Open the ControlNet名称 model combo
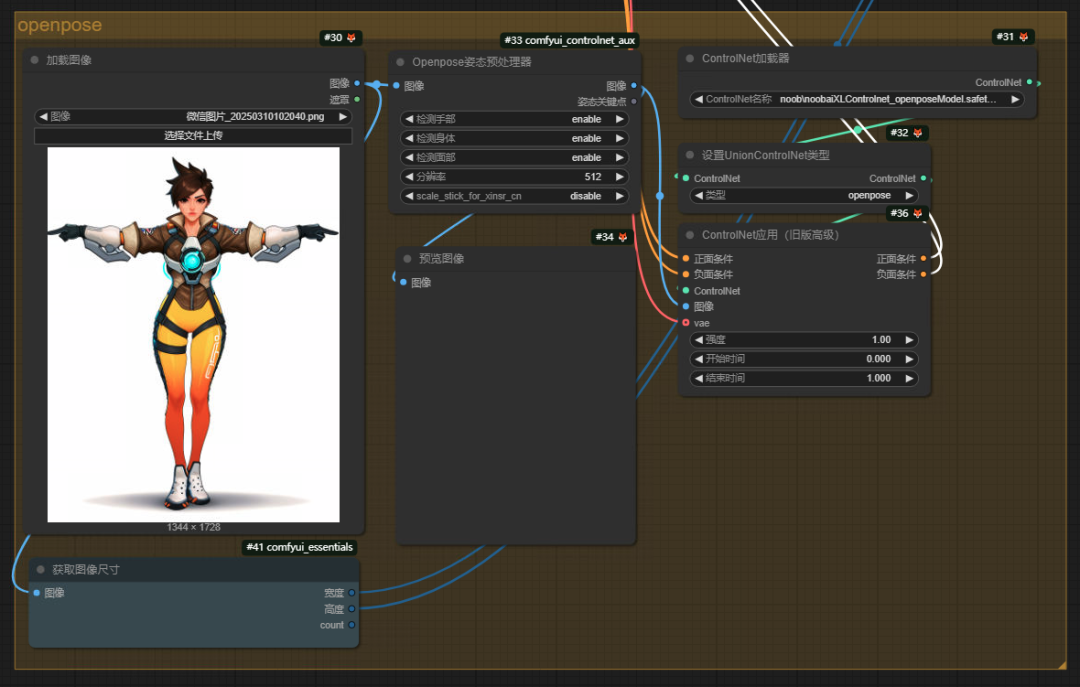Viewport: 1080px width, 687px height. point(857,99)
